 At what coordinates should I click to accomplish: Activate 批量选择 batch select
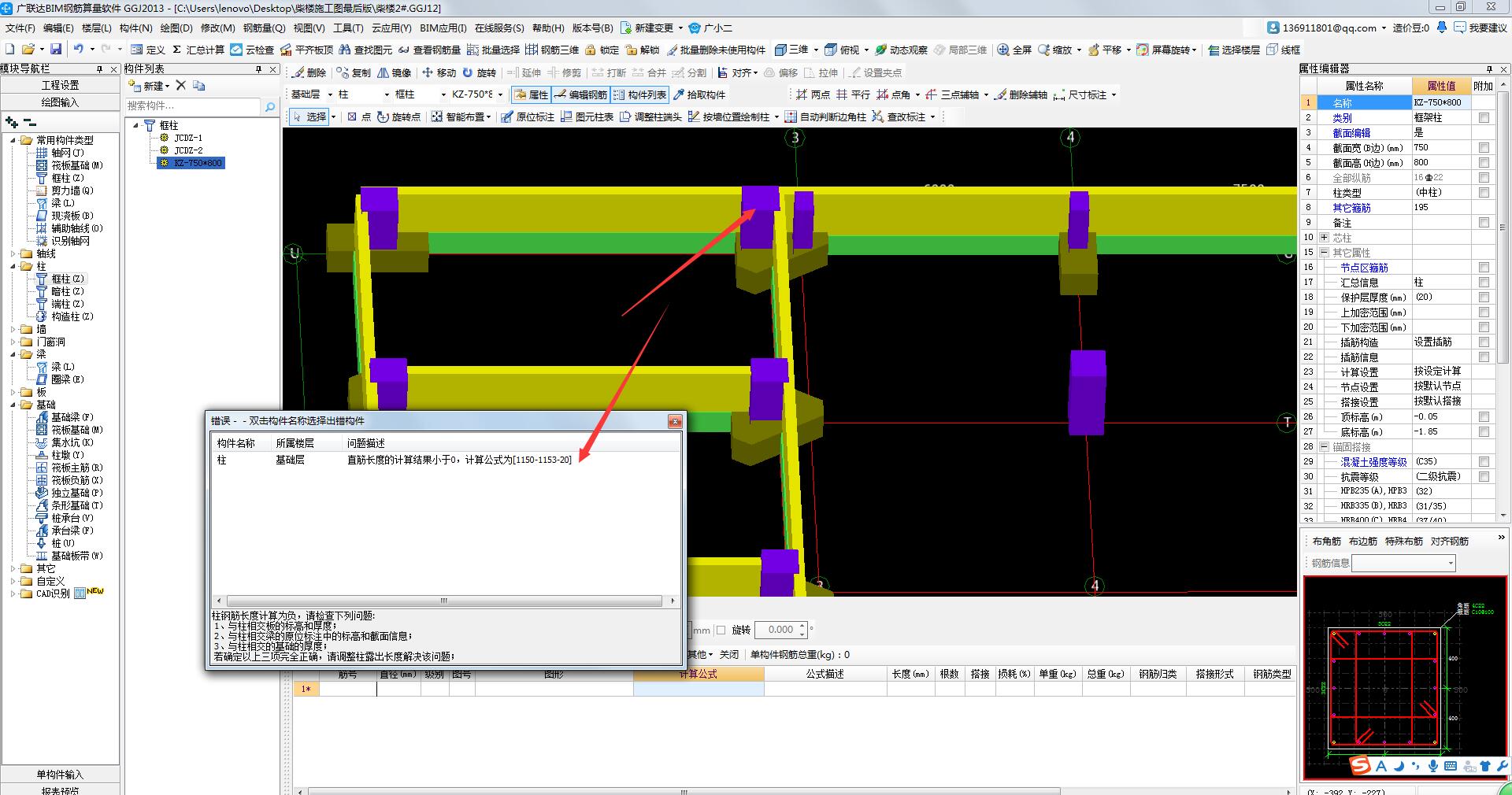pos(493,50)
